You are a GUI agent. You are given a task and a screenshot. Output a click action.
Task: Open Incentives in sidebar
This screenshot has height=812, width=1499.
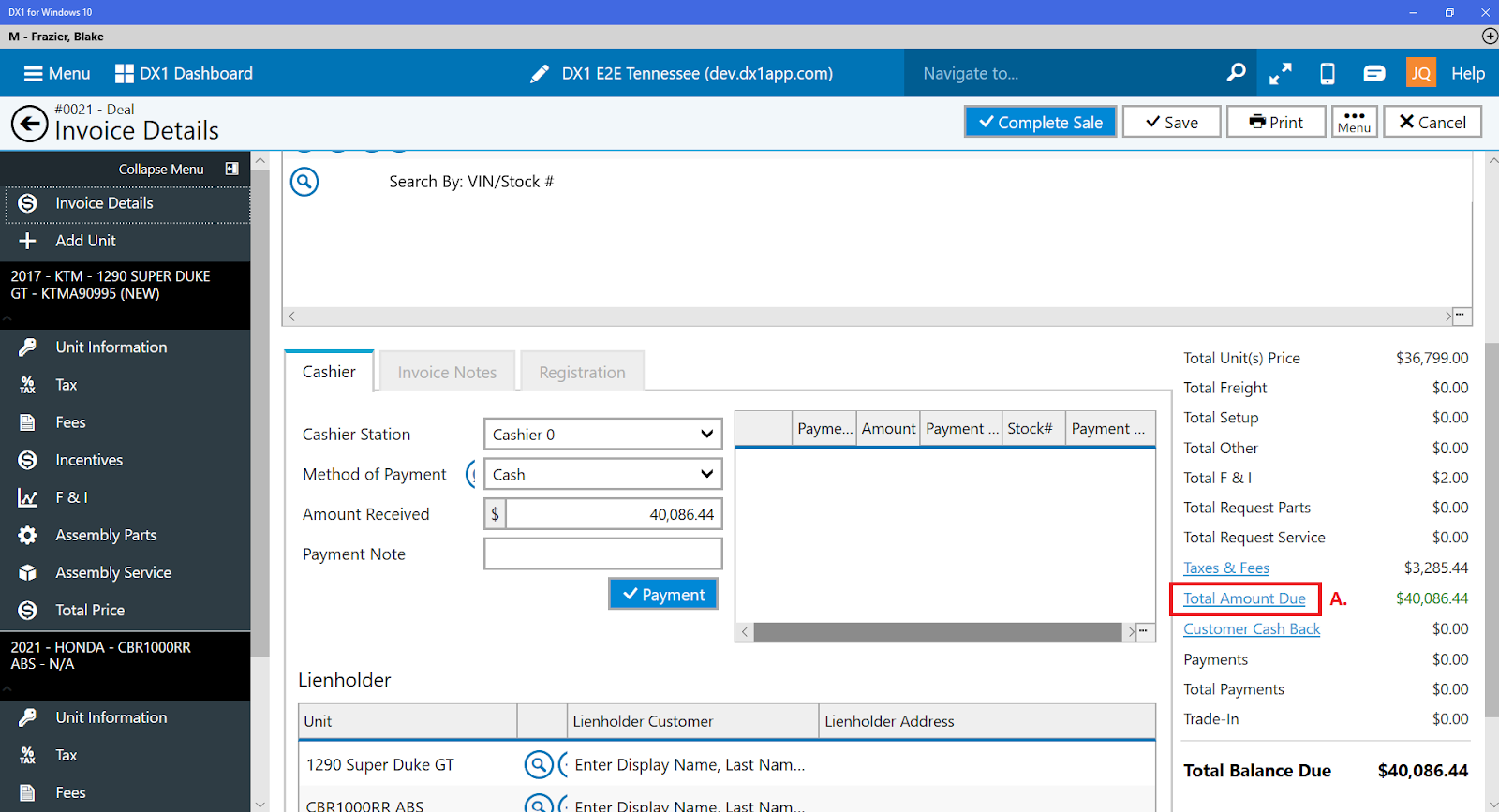click(126, 460)
